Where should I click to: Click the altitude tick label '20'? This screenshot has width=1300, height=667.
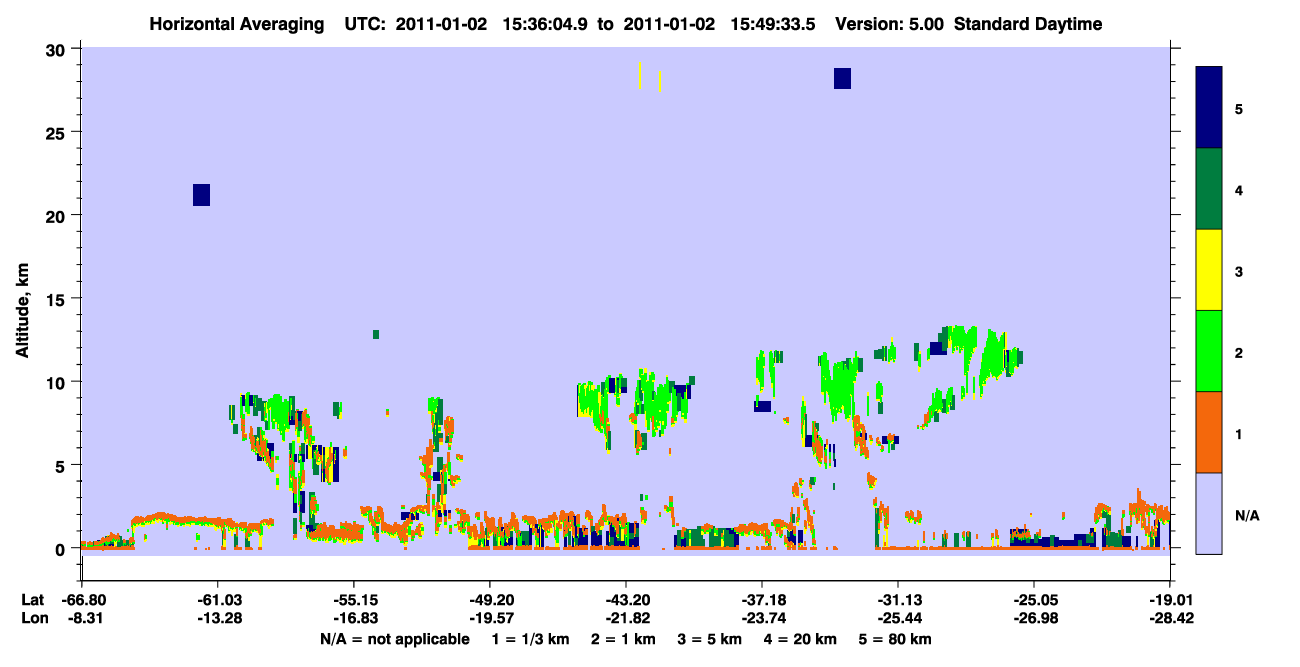[57, 215]
